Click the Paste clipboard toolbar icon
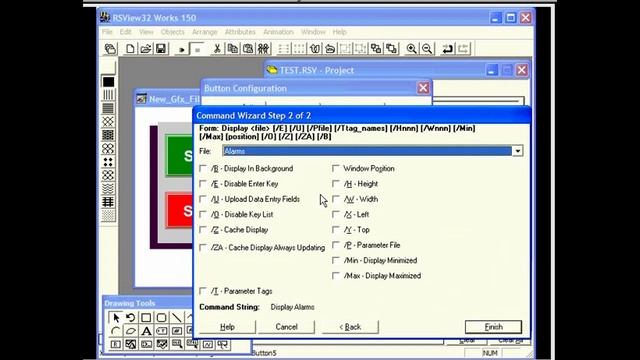640x360 pixels. [248, 49]
